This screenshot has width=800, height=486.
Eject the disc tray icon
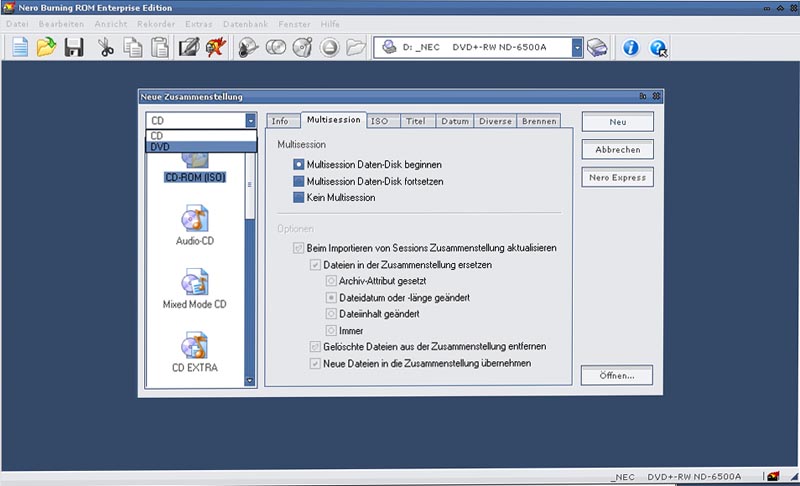(x=330, y=47)
